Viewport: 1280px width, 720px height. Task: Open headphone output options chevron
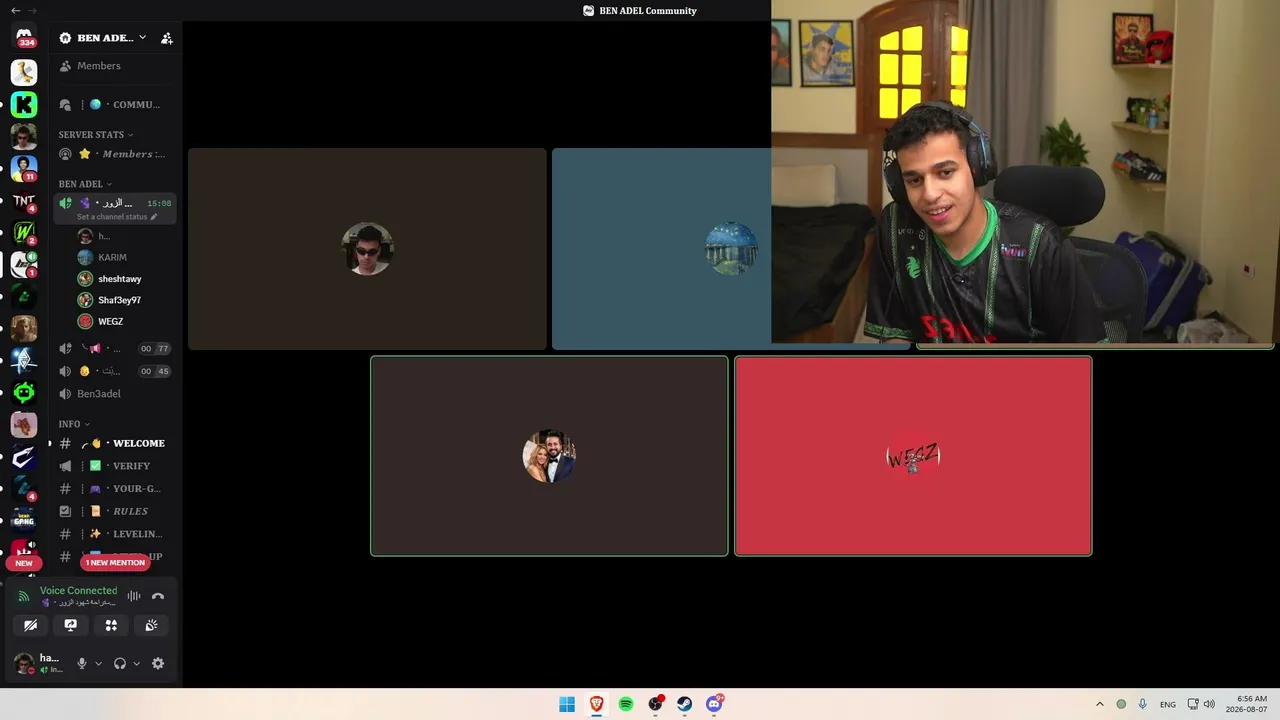(x=137, y=663)
